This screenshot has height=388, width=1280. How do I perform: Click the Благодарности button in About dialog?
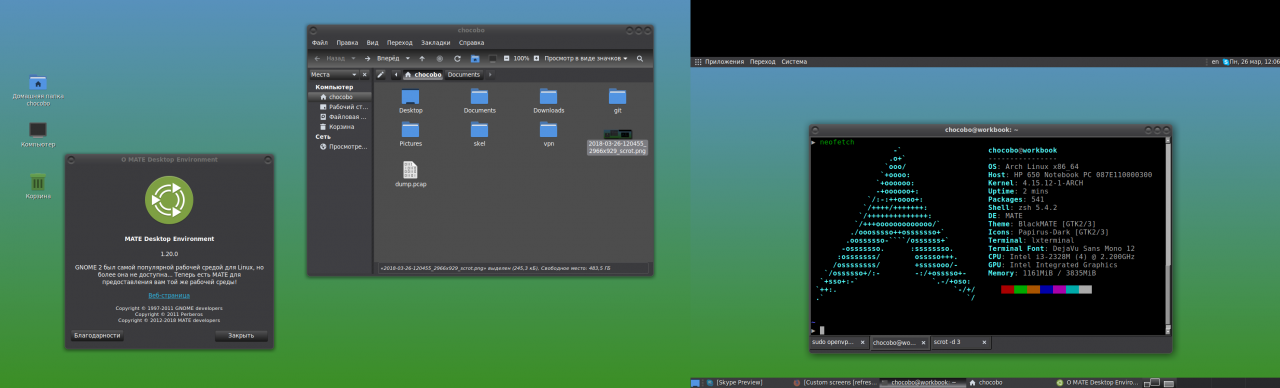pyautogui.click(x=97, y=336)
